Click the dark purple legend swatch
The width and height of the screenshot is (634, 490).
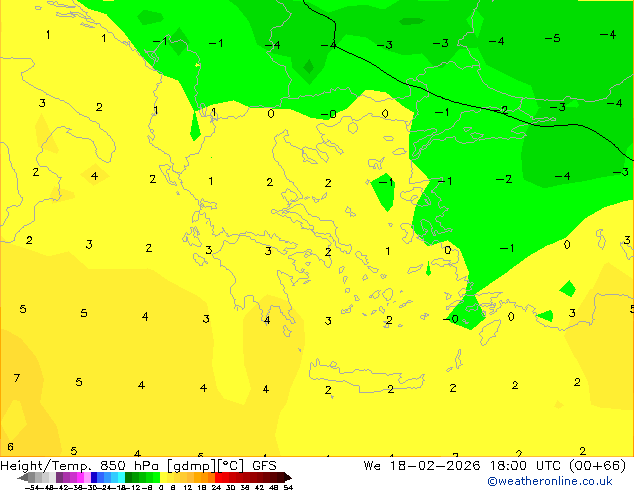(59, 477)
